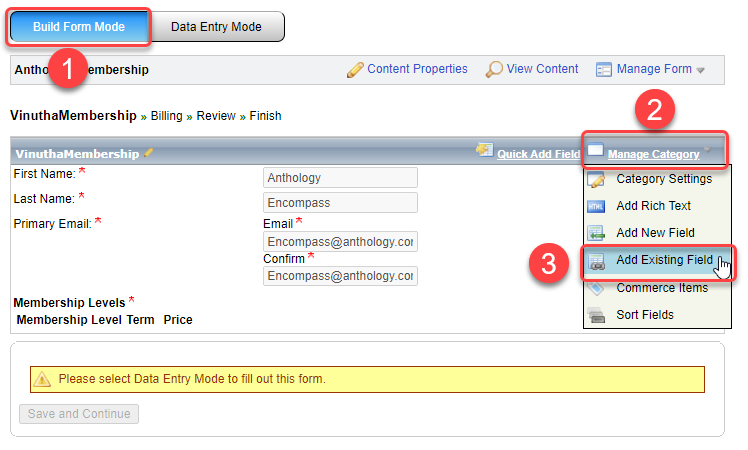This screenshot has height=450, width=748.
Task: Click the Manage Form icon
Action: pyautogui.click(x=604, y=70)
